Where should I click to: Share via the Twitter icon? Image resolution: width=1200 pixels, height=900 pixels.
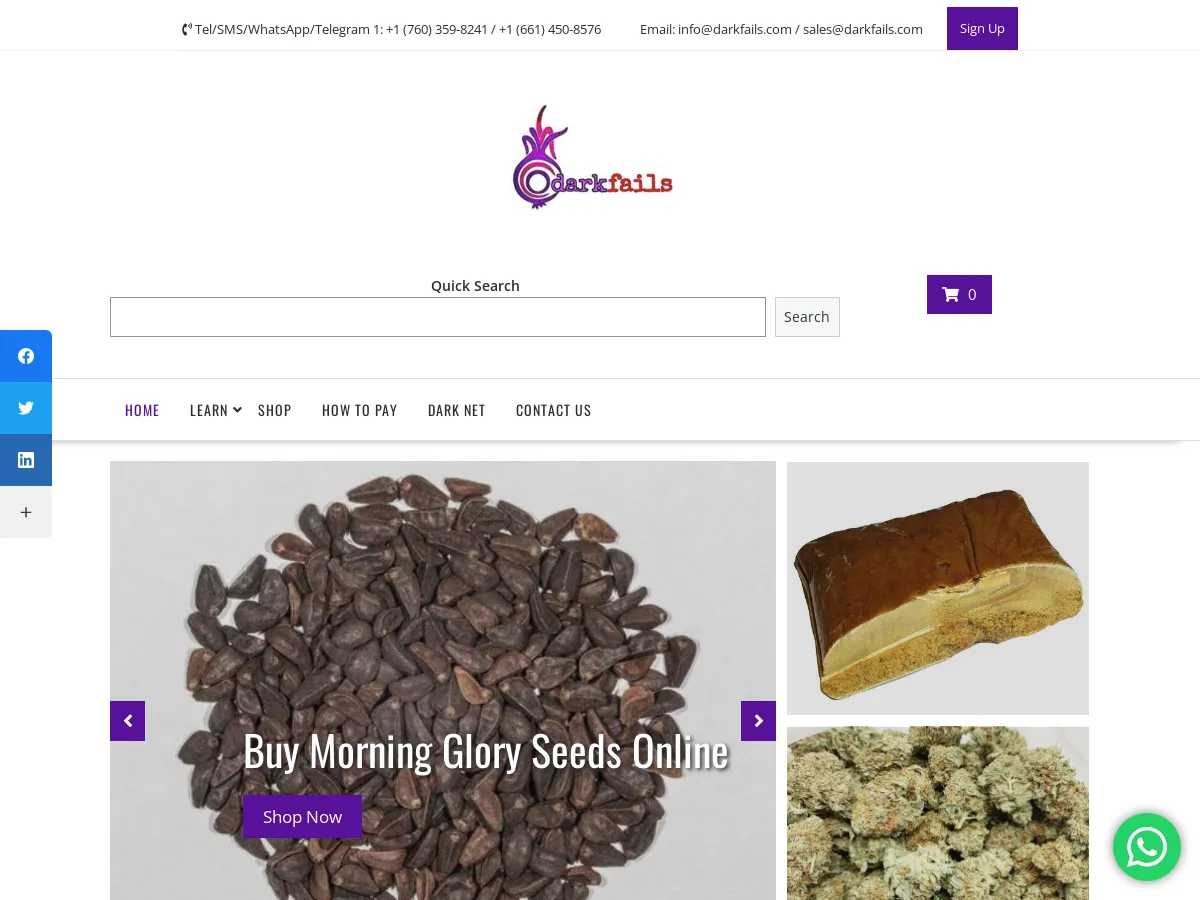point(26,408)
